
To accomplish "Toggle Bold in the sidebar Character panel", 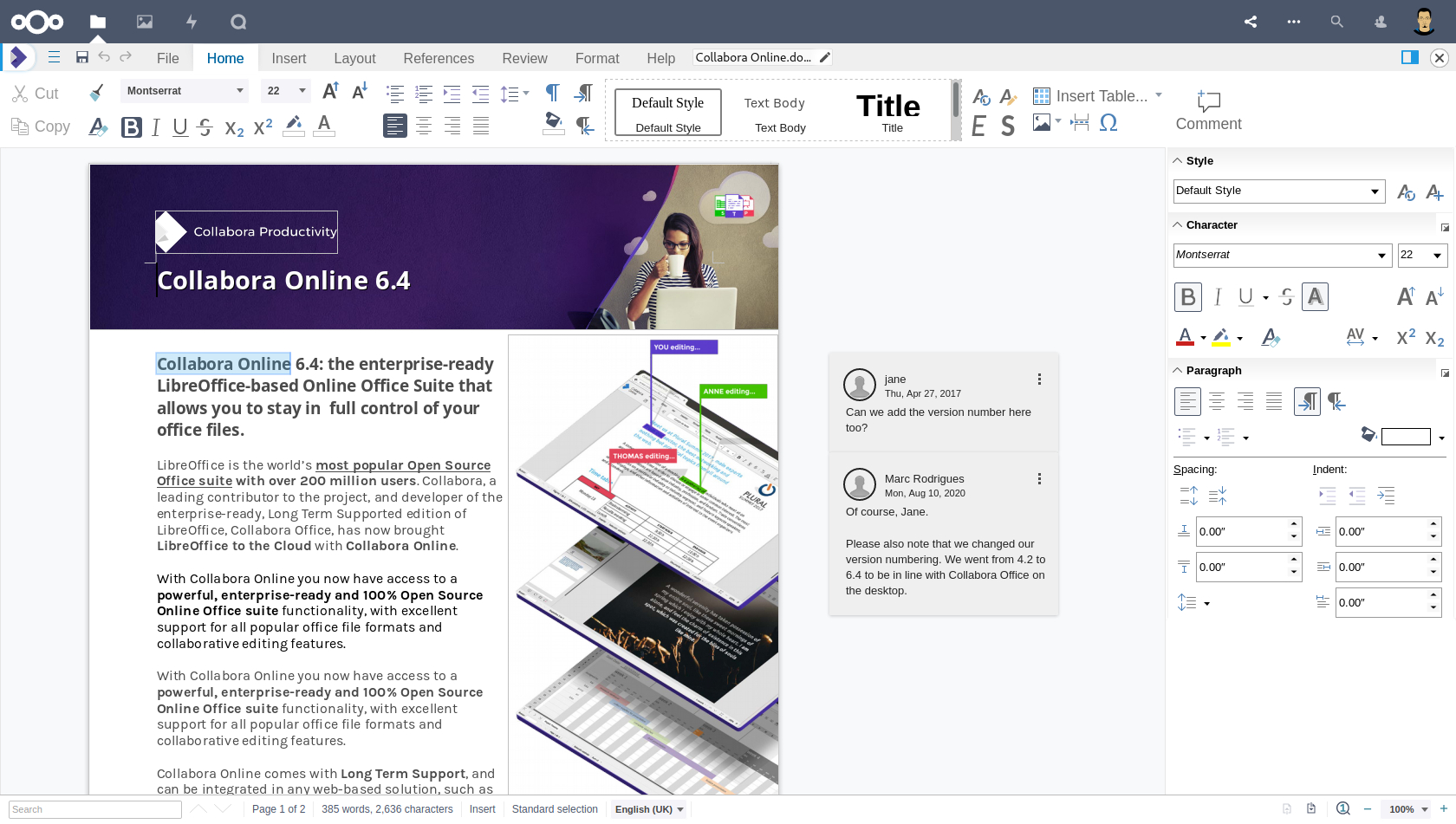I will (1187, 297).
